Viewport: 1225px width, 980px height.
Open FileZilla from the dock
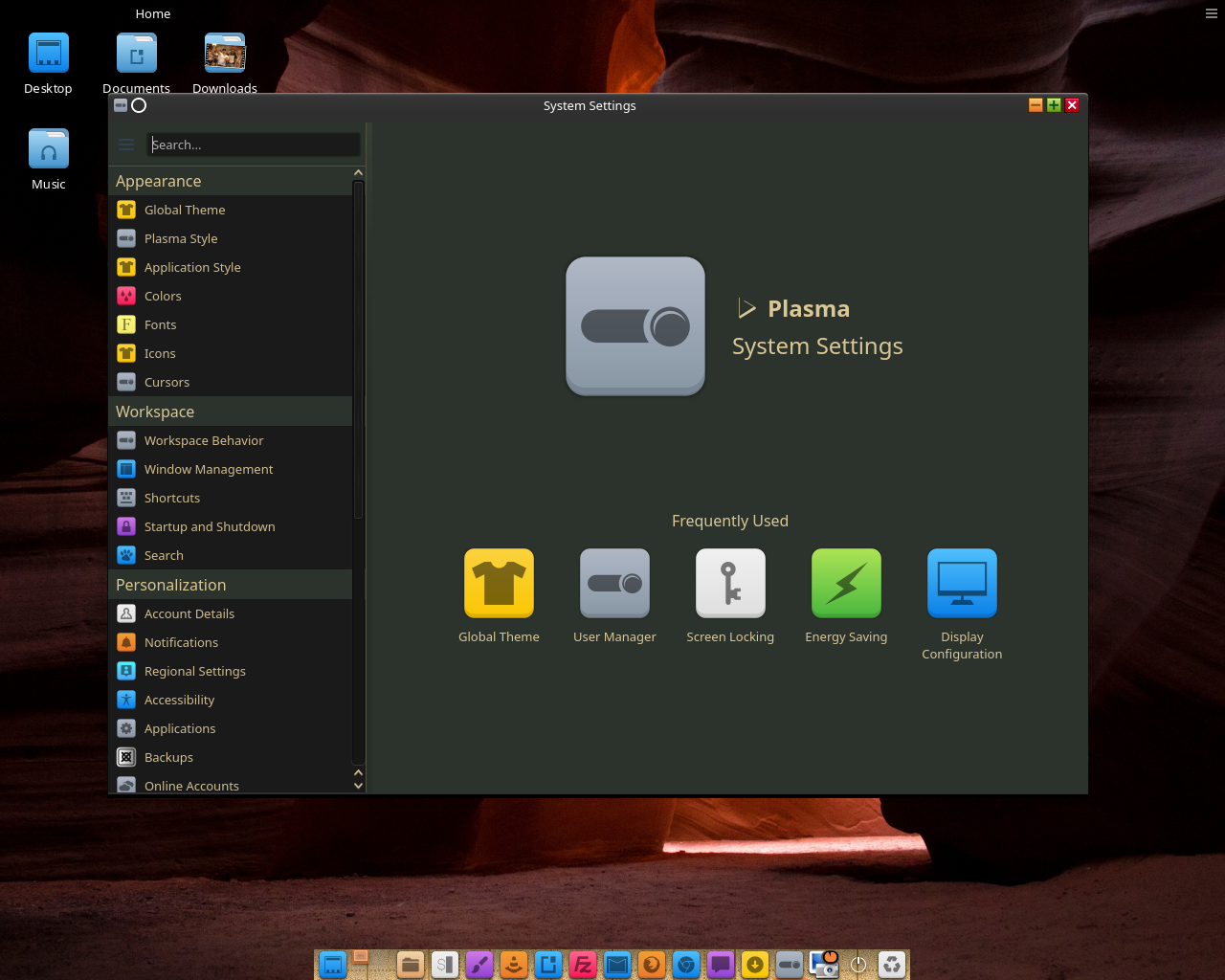(583, 965)
